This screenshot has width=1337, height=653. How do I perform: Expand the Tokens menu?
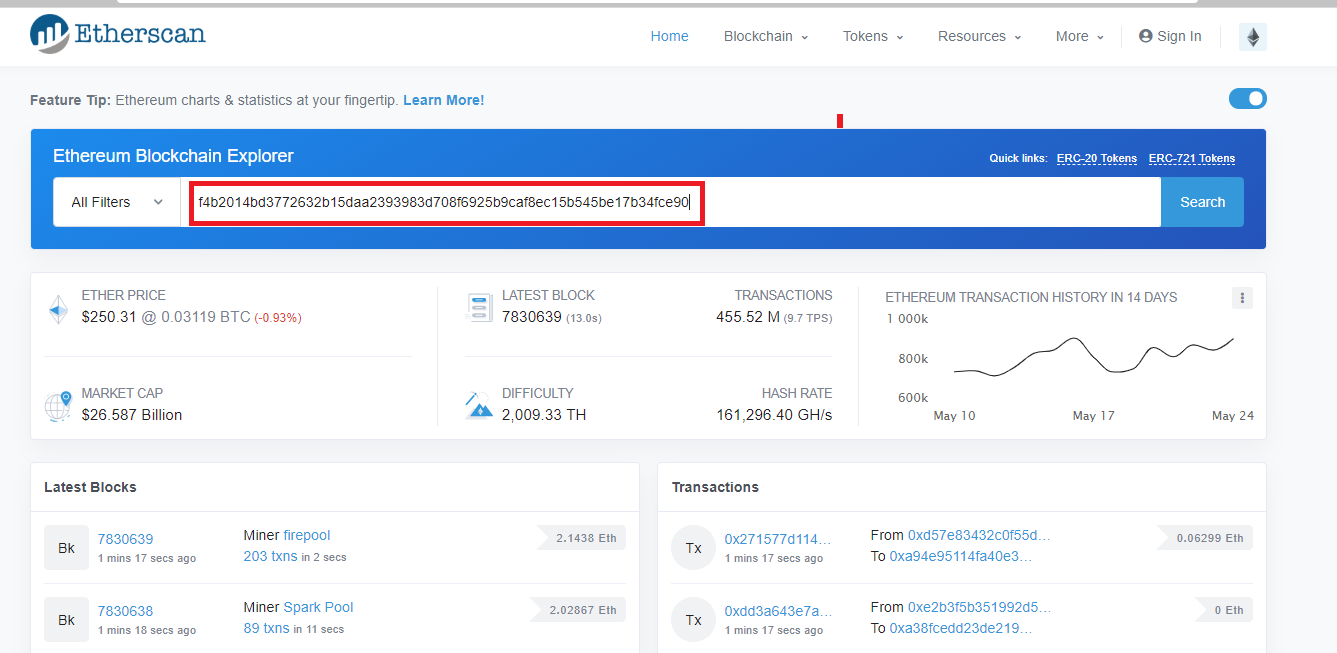873,36
